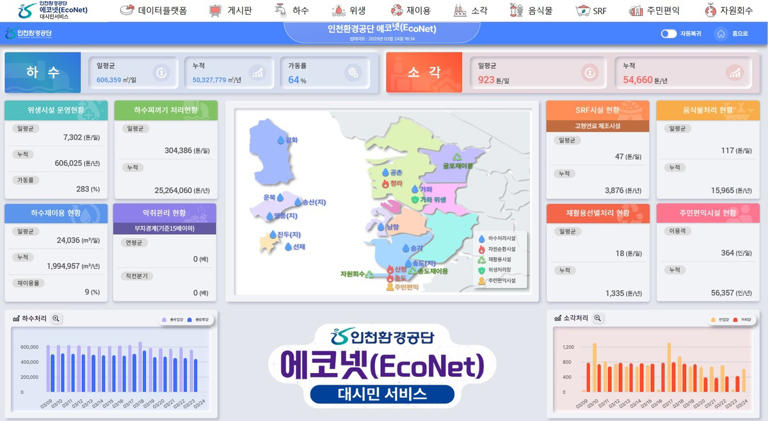The image size is (768, 421).
Task: Toggle the 자동복귀 switch
Action: (668, 33)
